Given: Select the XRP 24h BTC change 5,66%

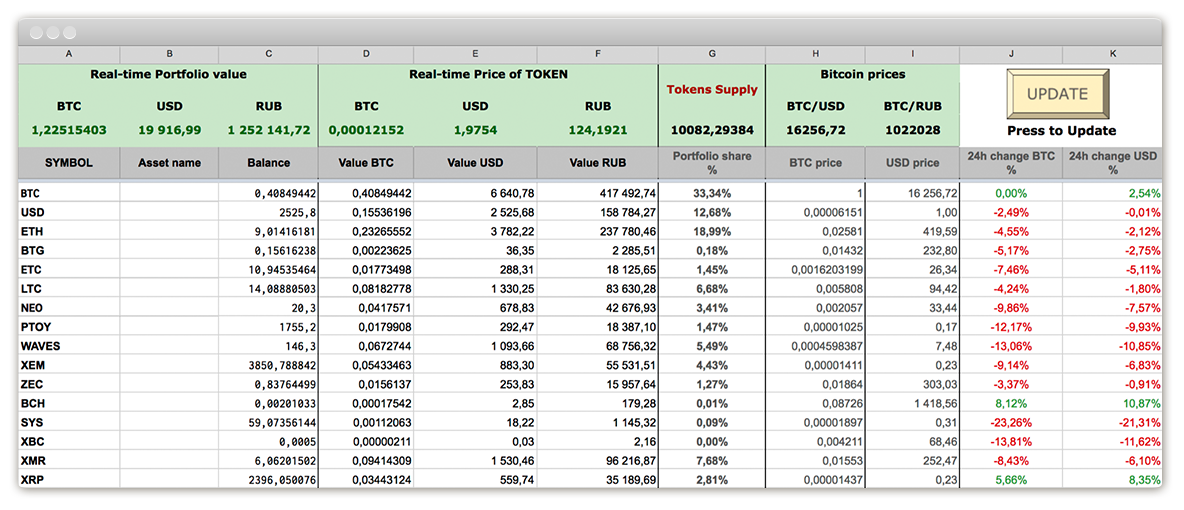Looking at the screenshot, I should tap(1011, 479).
